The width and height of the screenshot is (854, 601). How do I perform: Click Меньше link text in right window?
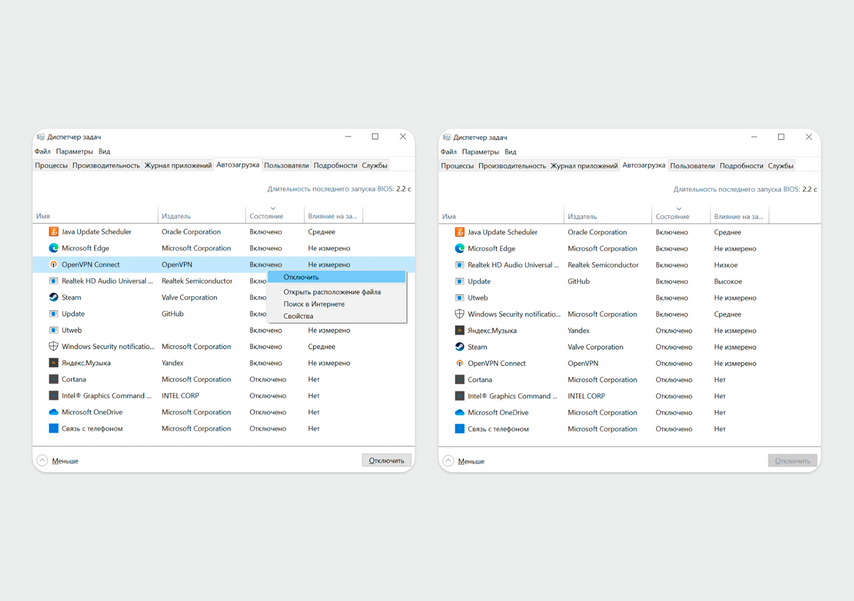(471, 462)
